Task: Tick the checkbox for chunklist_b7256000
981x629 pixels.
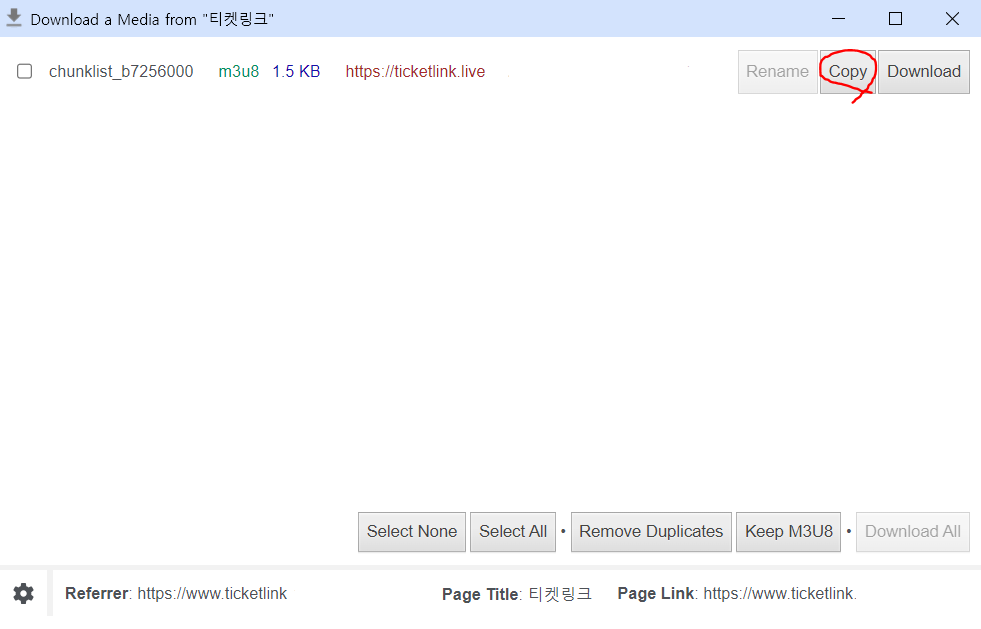Action: (x=25, y=72)
